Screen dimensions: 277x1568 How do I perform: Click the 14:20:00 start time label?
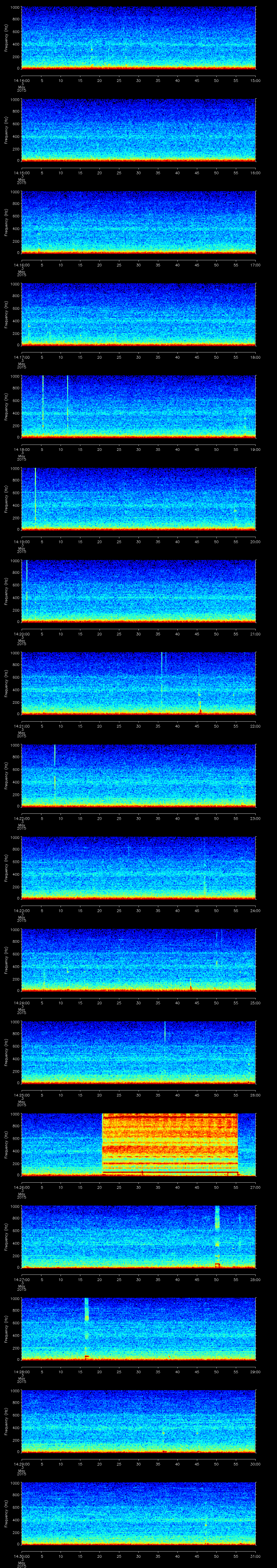21,634
